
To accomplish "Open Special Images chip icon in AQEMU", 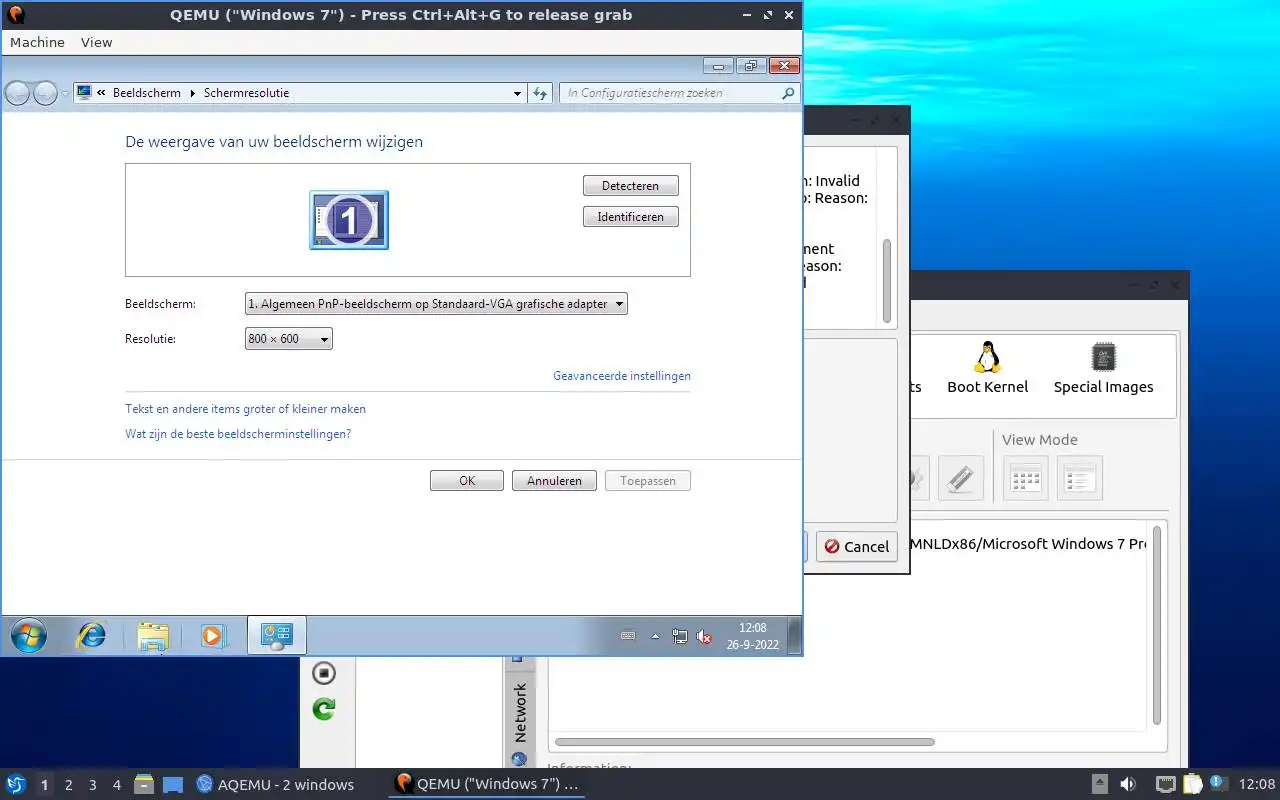I will [x=1103, y=367].
